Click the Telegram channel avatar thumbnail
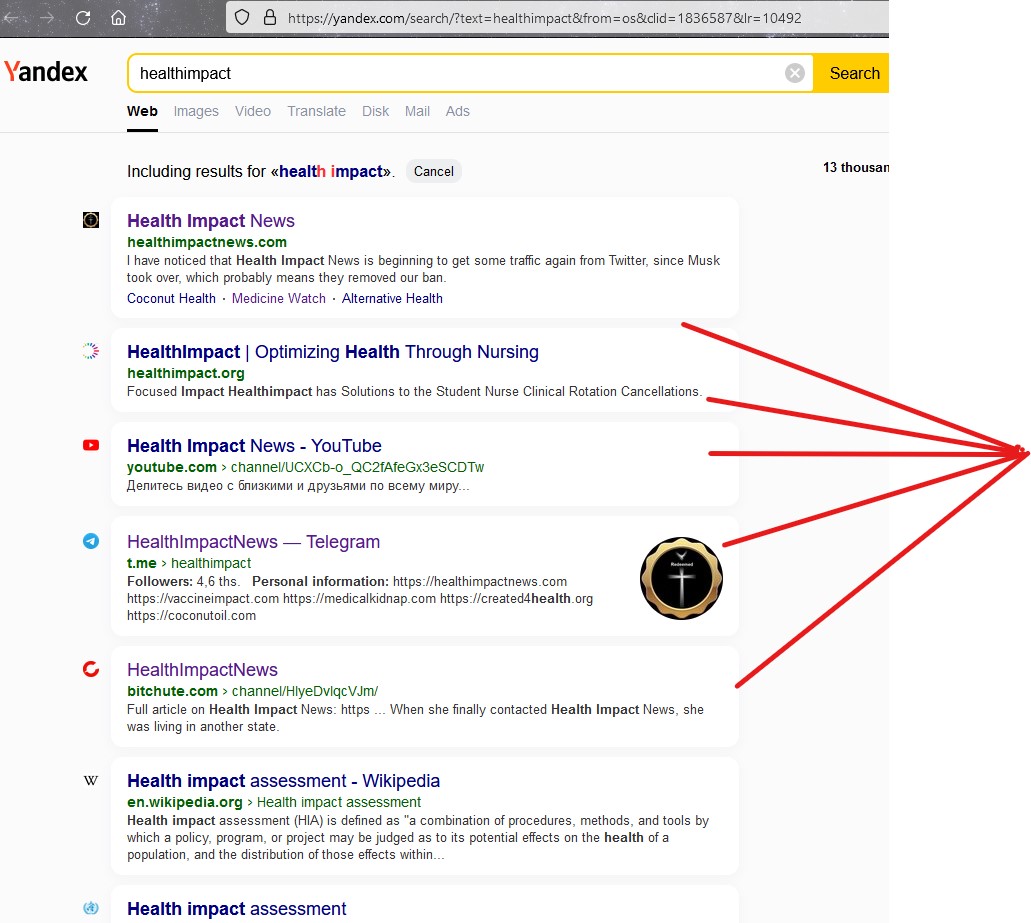1031x923 pixels. 681,578
